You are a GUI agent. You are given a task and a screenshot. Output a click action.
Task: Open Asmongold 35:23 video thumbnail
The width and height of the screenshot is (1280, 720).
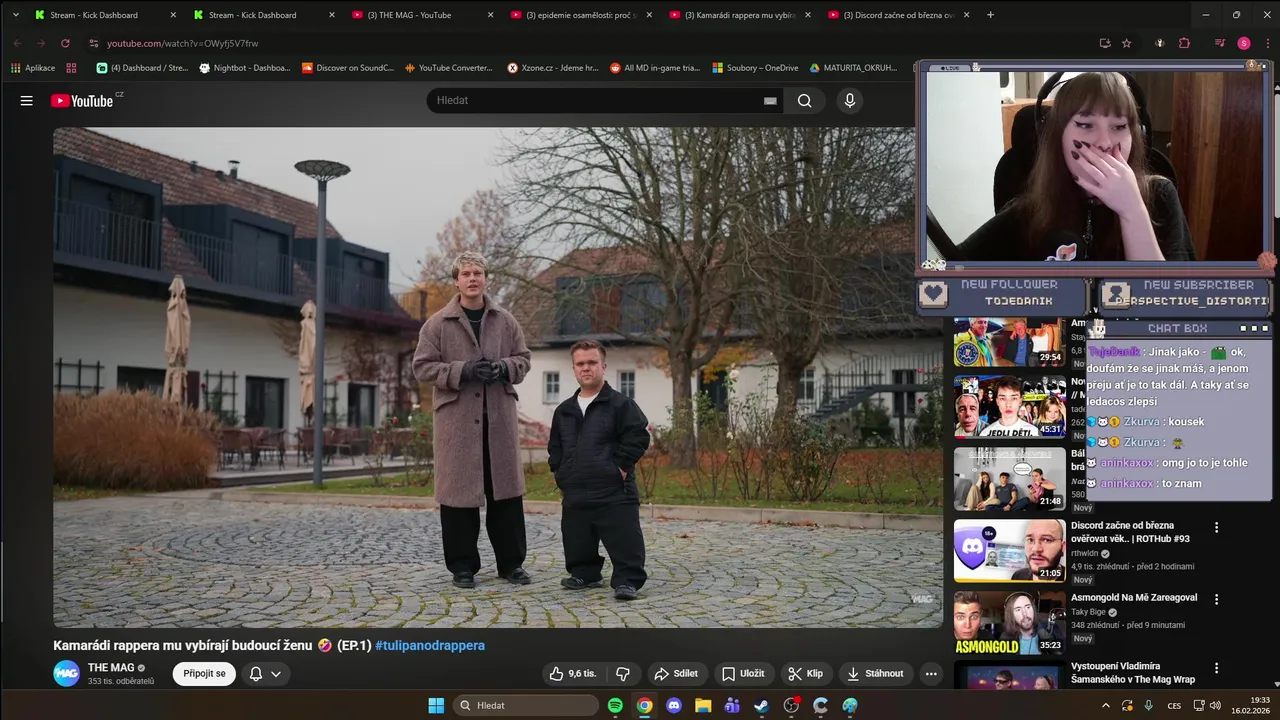(x=1009, y=622)
